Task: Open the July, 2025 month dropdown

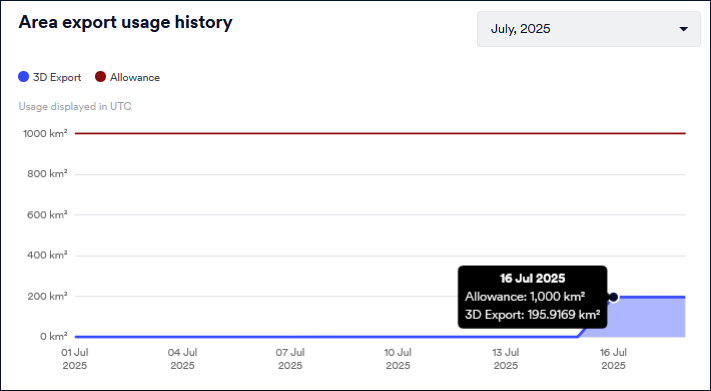Action: tap(589, 29)
